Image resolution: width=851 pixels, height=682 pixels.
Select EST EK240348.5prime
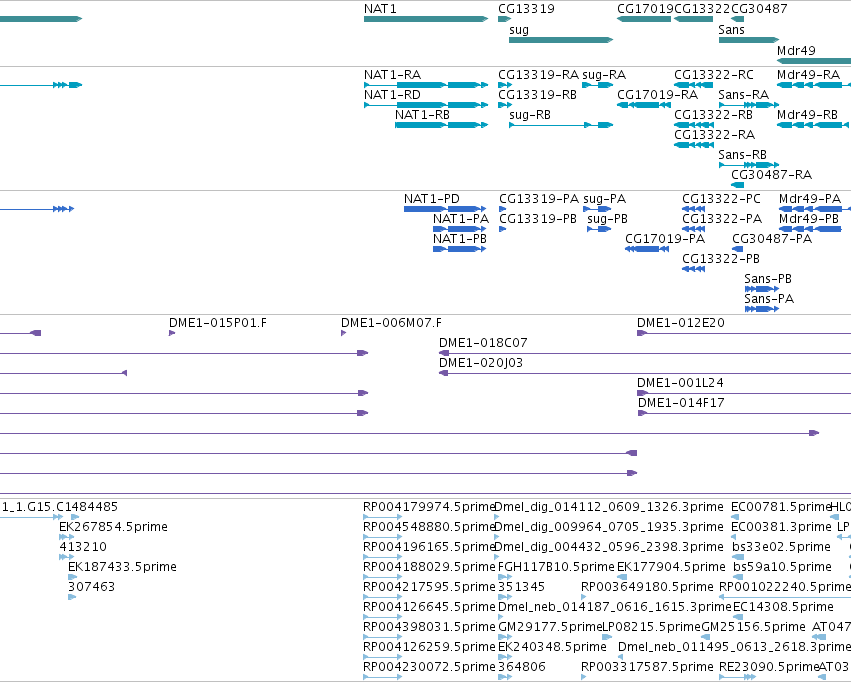pos(505,657)
